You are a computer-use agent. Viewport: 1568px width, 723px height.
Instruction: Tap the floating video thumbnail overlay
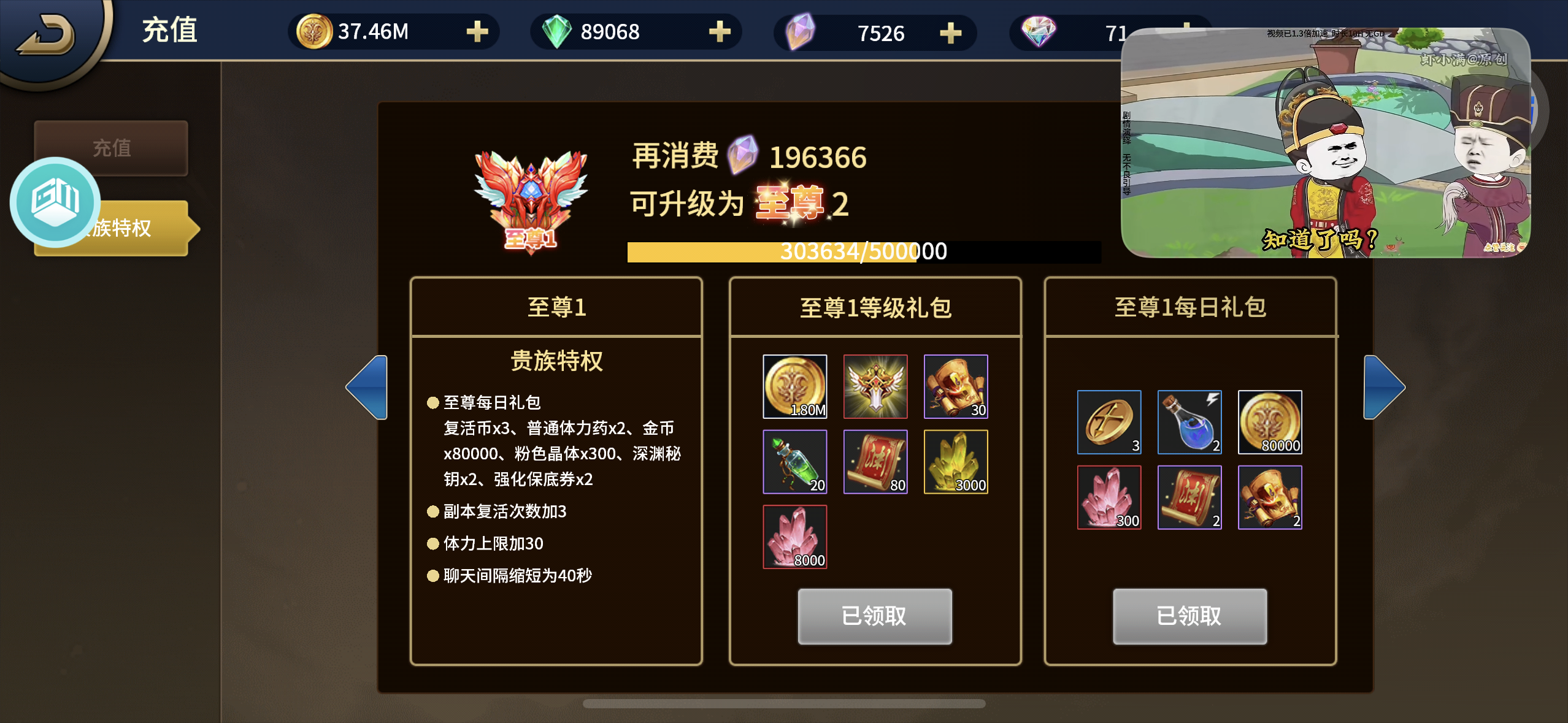coord(1325,142)
